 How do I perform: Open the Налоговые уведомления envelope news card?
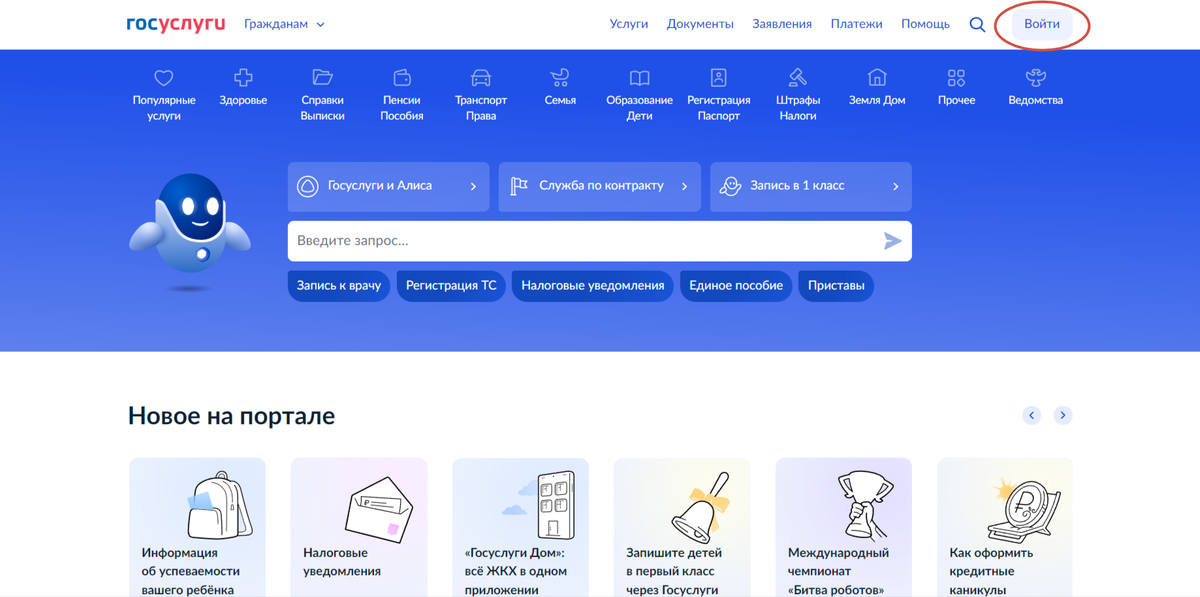[359, 527]
